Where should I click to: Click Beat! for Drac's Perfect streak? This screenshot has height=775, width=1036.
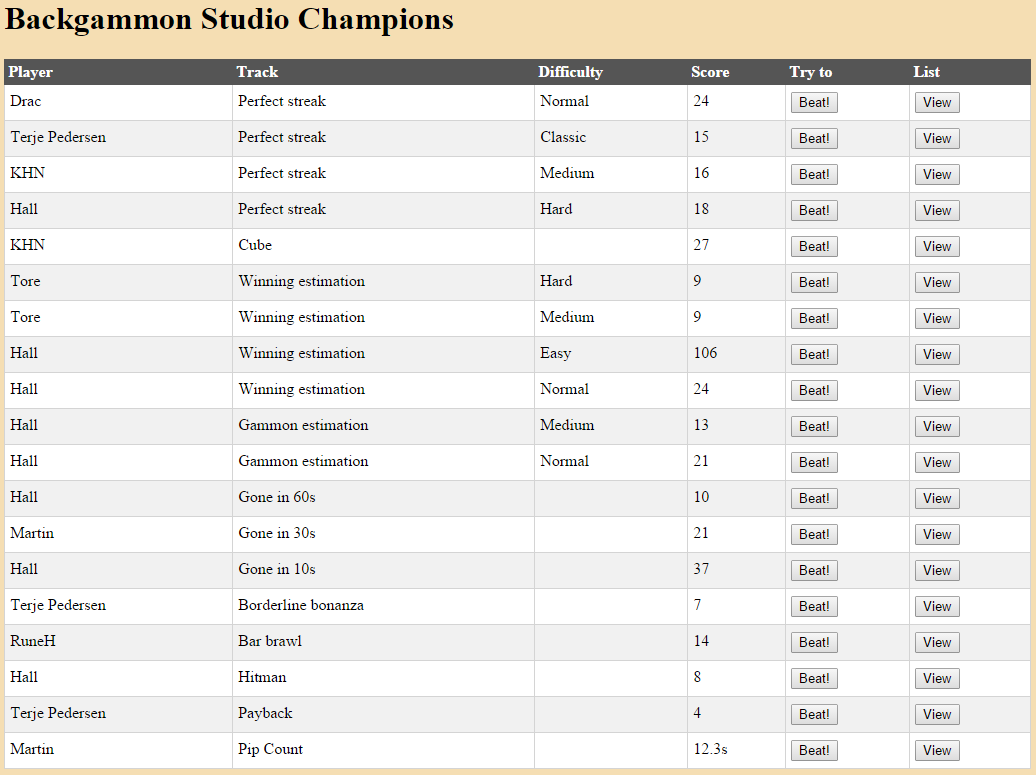814,102
